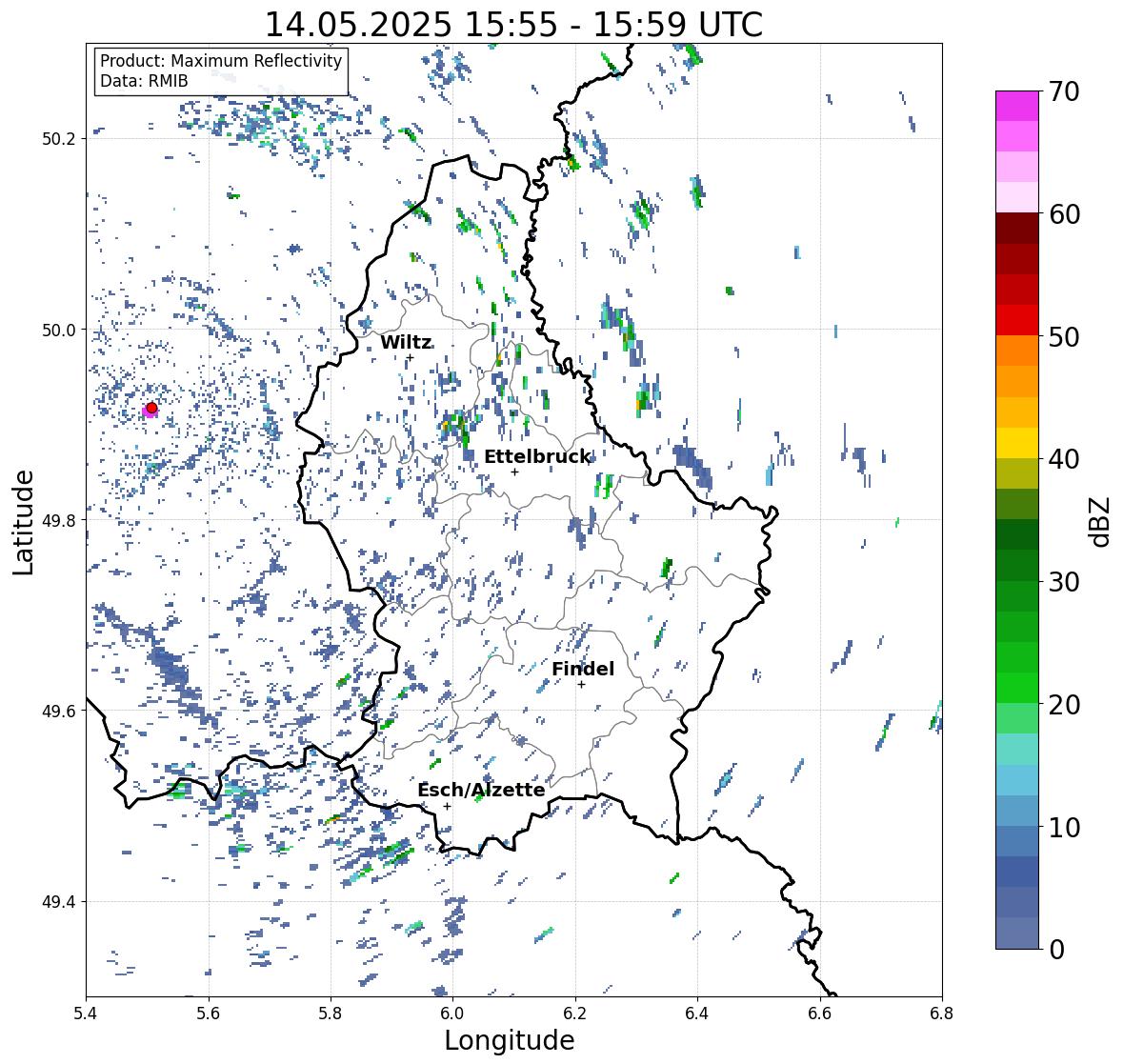The width and height of the screenshot is (1123, 1064).
Task: Click the colorbar tick label 50
Action: coord(1064,337)
